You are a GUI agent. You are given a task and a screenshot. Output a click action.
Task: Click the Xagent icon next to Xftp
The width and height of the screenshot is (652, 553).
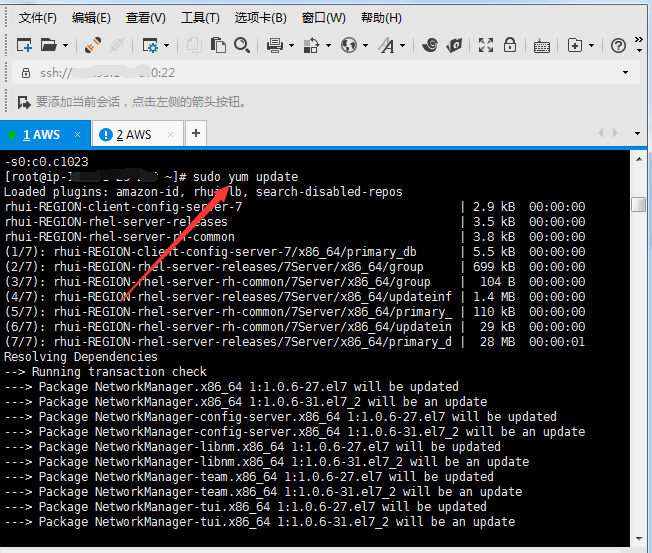[454, 45]
